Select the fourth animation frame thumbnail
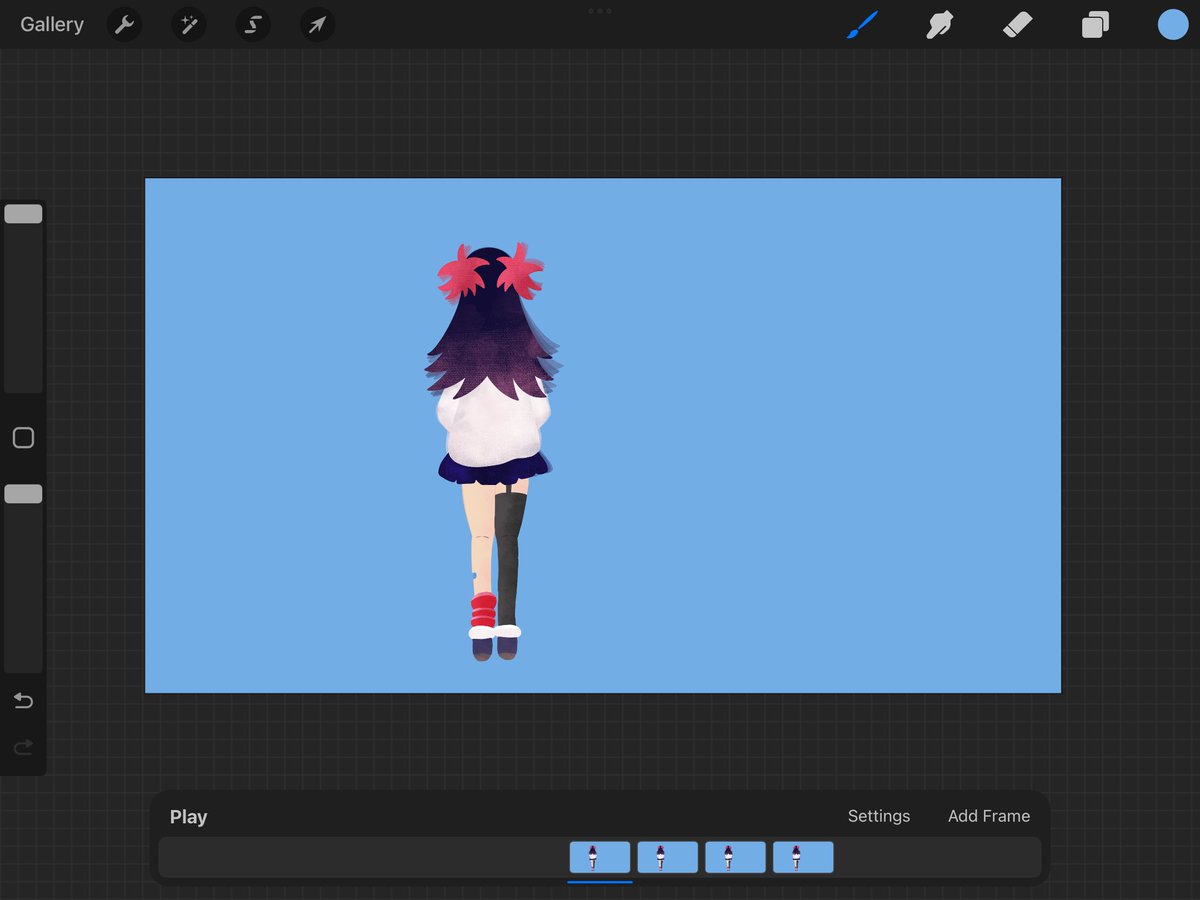 [803, 857]
